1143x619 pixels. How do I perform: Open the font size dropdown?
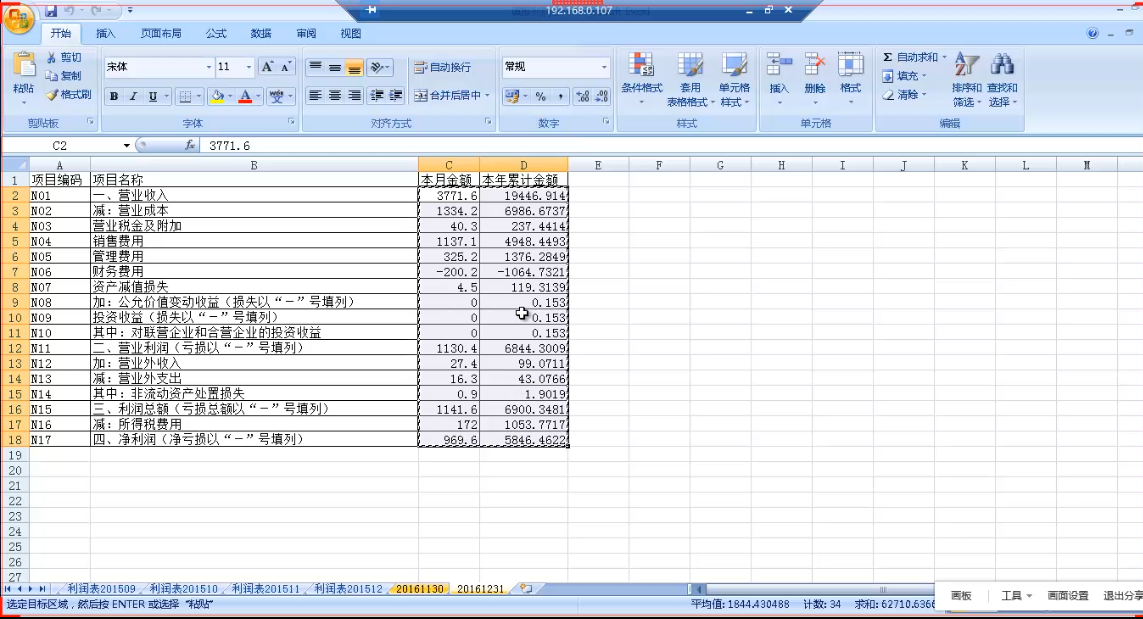click(248, 67)
